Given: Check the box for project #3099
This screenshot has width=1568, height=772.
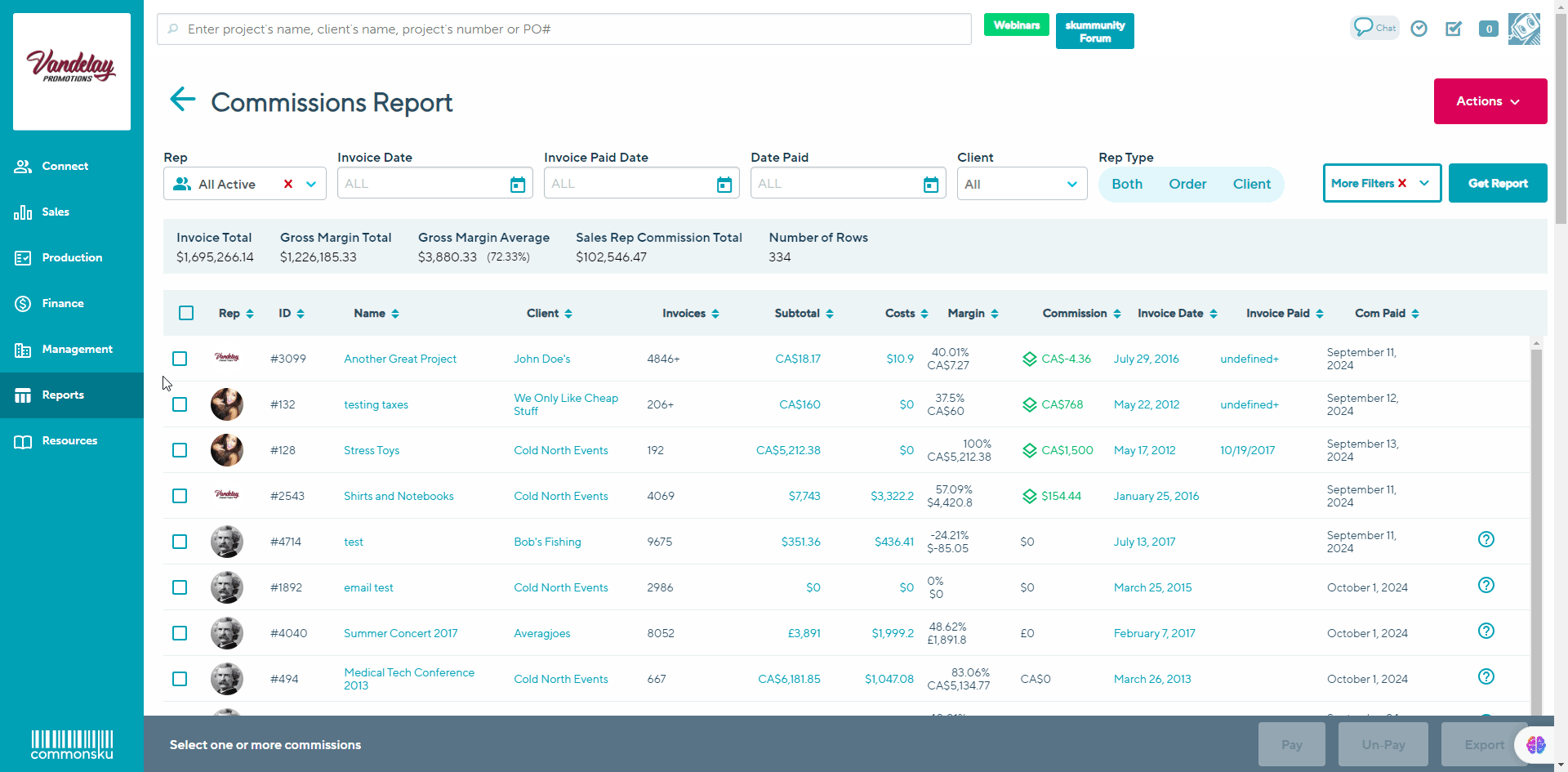Looking at the screenshot, I should click(x=180, y=359).
